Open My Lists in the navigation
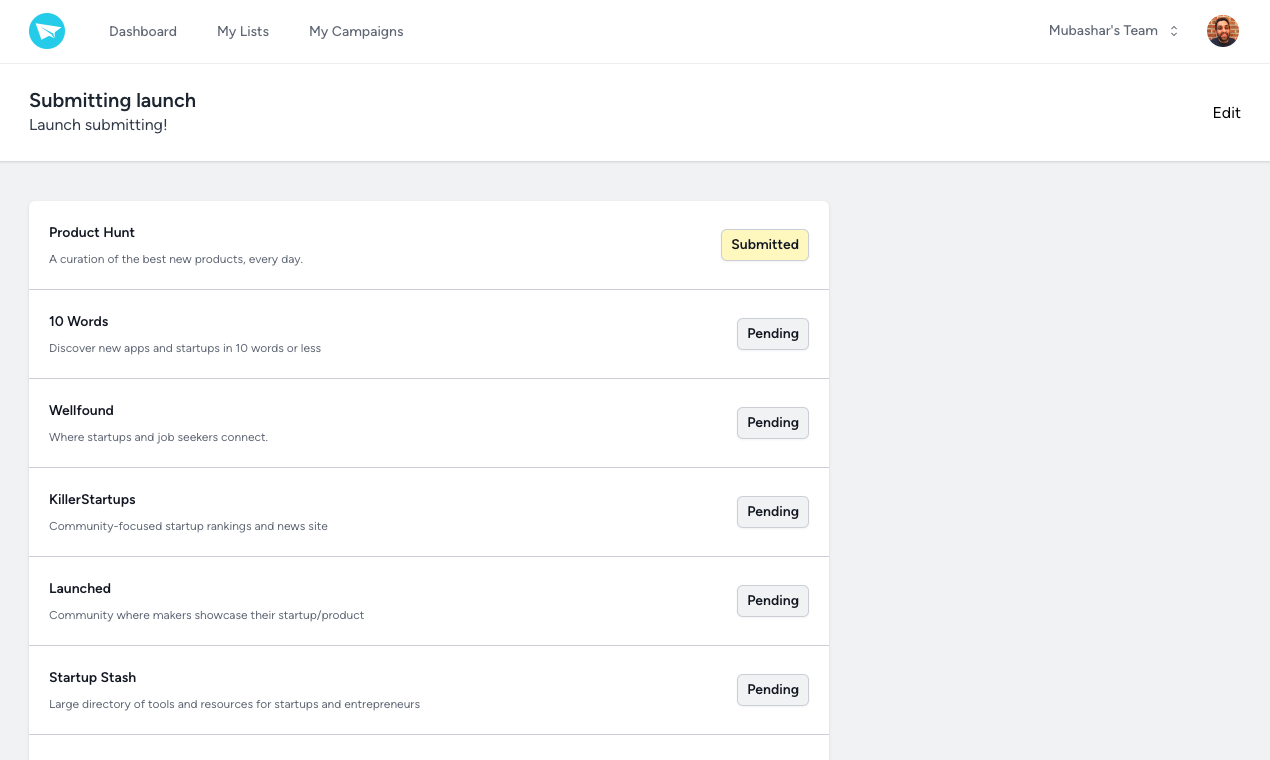This screenshot has height=760, width=1270. (243, 32)
